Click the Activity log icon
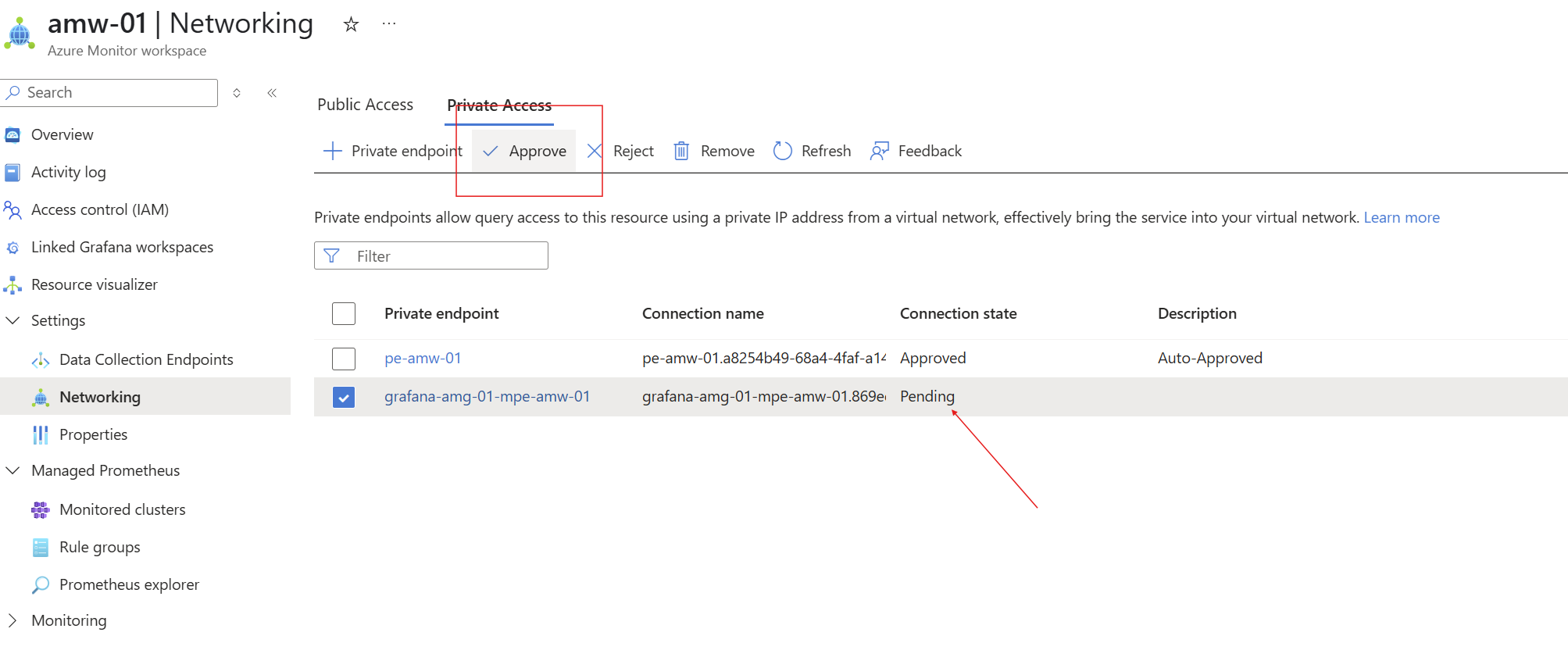The image size is (1568, 650). click(13, 173)
